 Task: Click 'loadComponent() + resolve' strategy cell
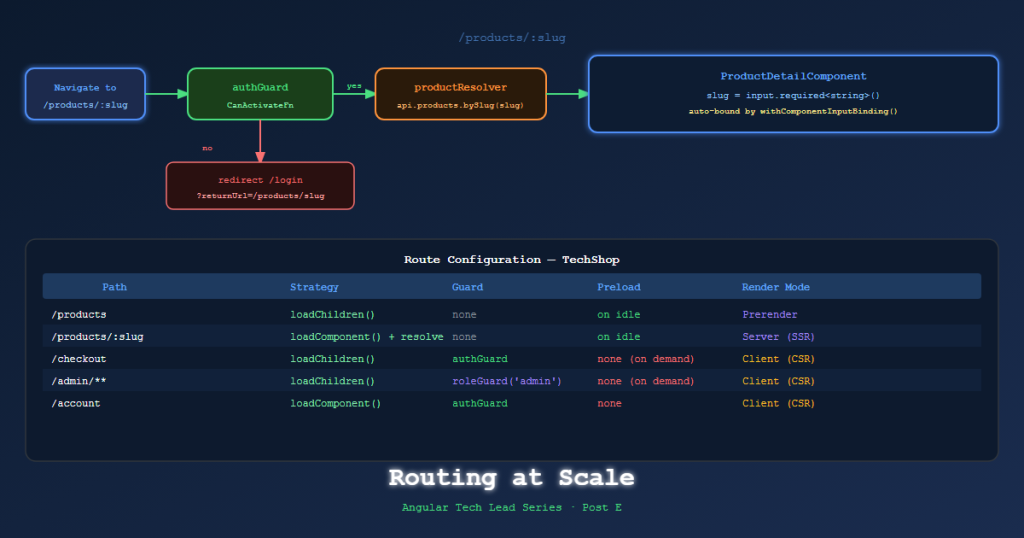366,337
